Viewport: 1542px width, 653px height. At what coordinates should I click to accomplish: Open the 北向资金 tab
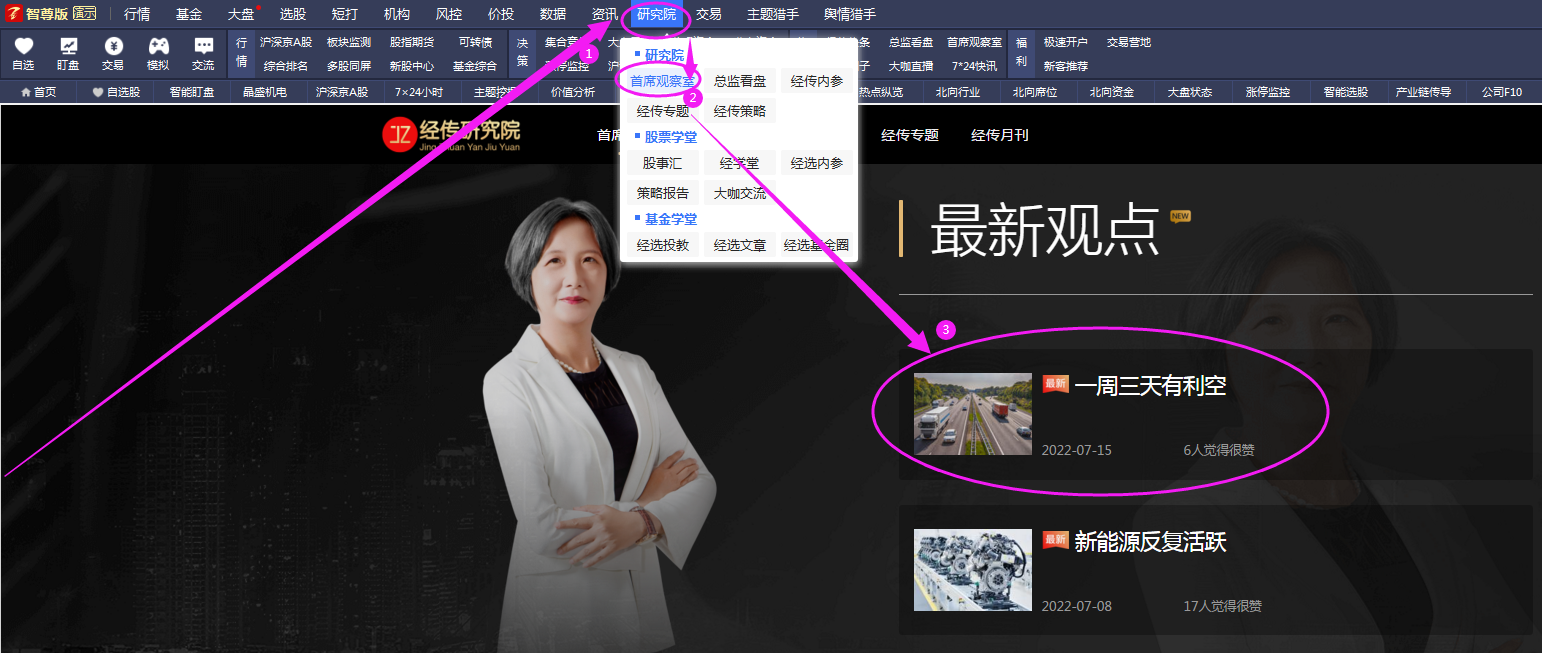pyautogui.click(x=1112, y=92)
